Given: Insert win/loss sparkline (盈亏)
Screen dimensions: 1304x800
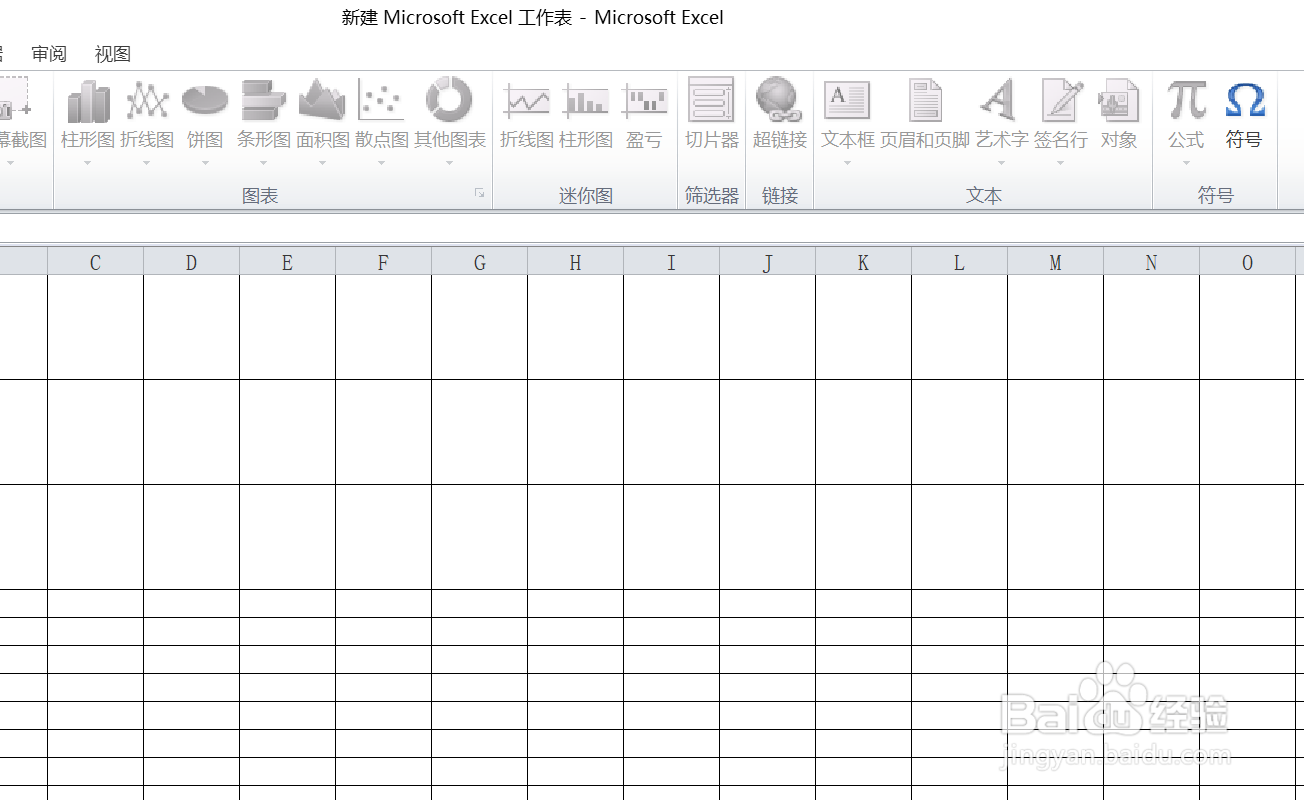Looking at the screenshot, I should pos(645,115).
